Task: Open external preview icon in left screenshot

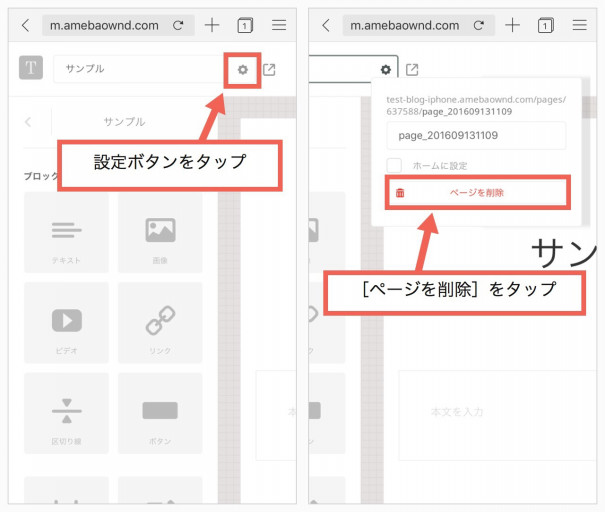Action: tap(269, 70)
